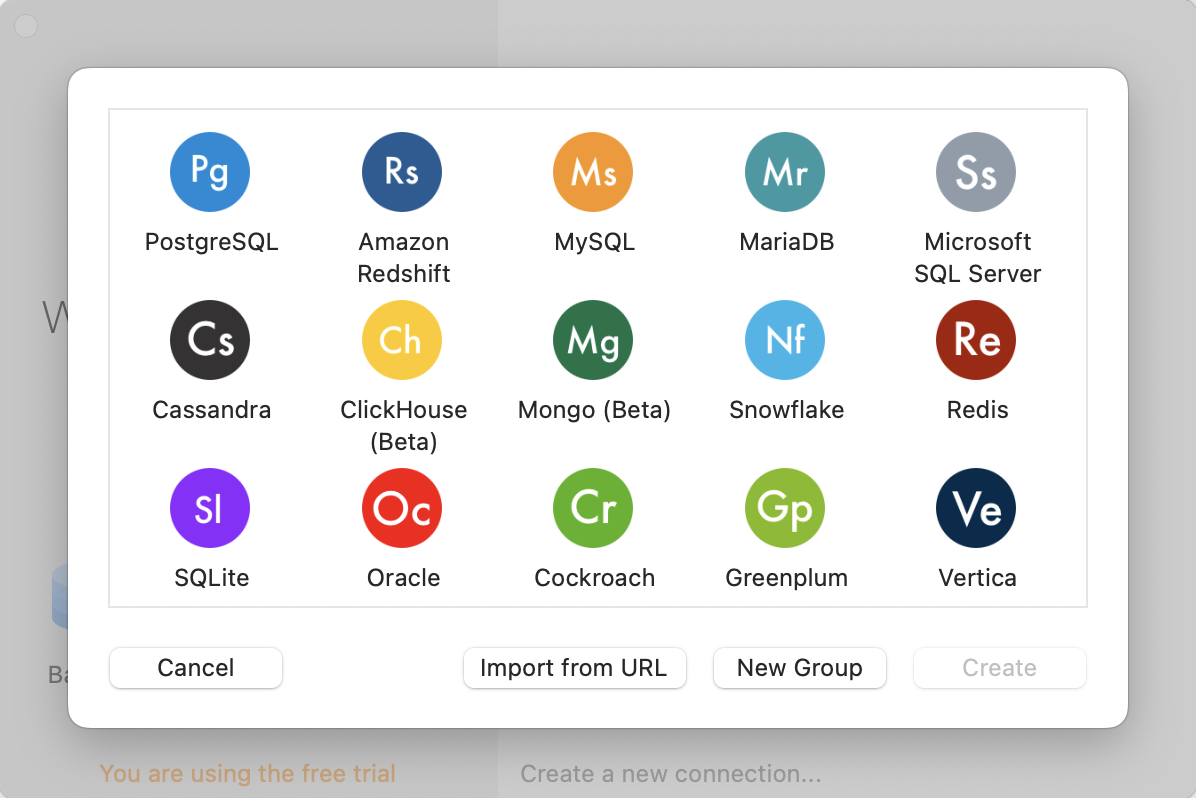Select the PostgreSQL connection icon
The width and height of the screenshot is (1196, 798).
pos(210,172)
